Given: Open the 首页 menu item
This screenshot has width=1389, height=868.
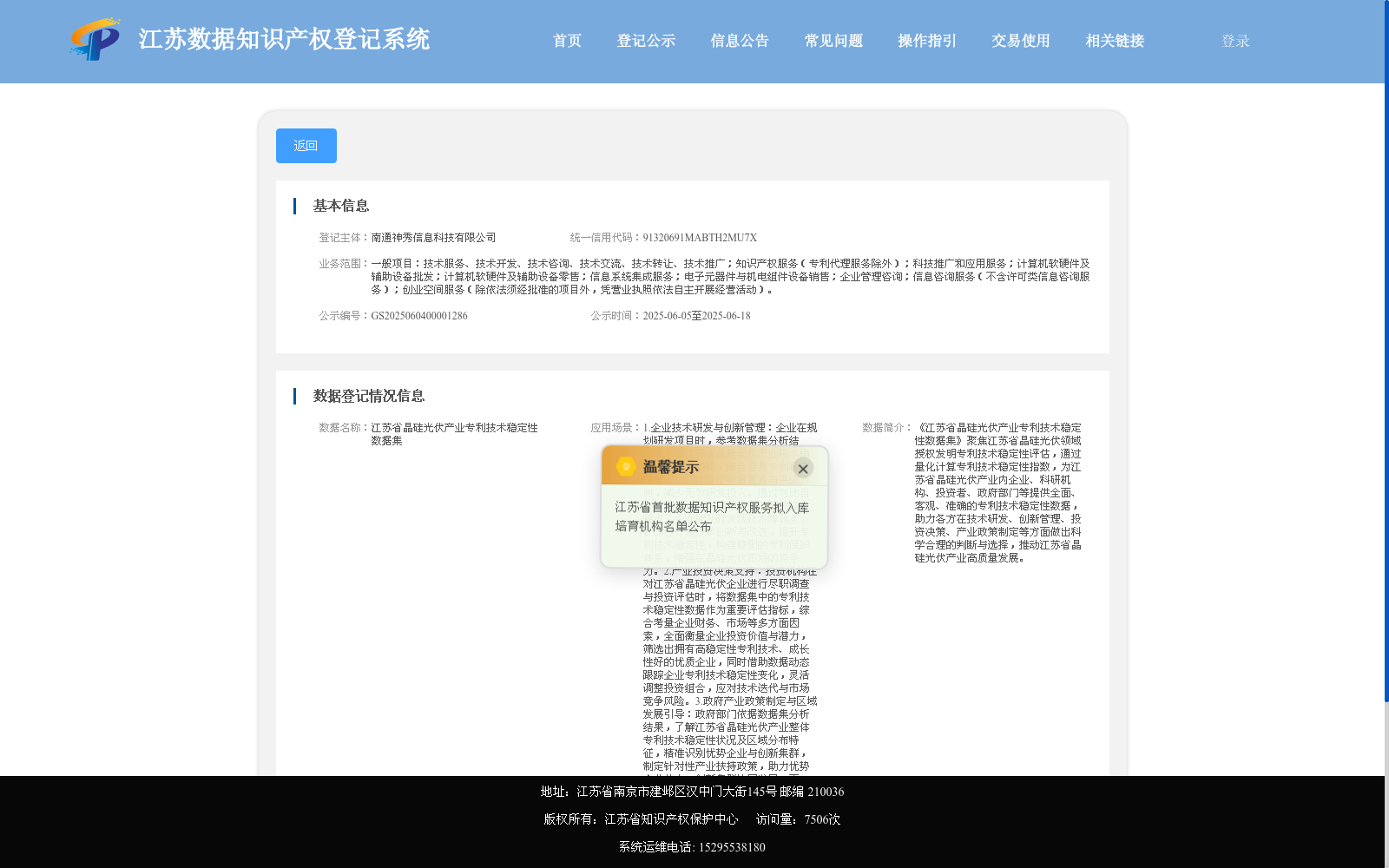Looking at the screenshot, I should [x=567, y=41].
